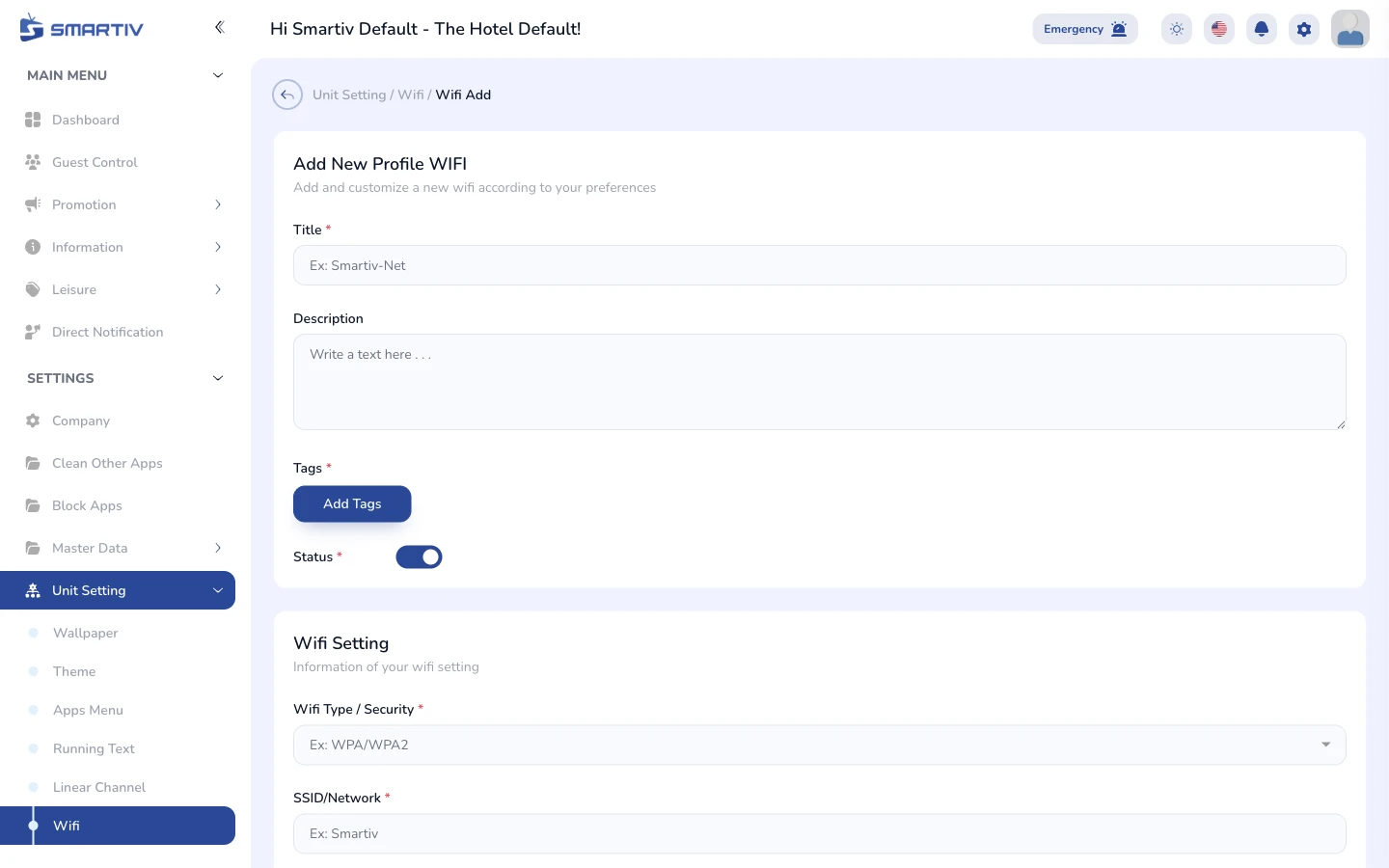Screen dimensions: 1389x868
Task: Click the Description resize handle
Action: tap(1340, 423)
